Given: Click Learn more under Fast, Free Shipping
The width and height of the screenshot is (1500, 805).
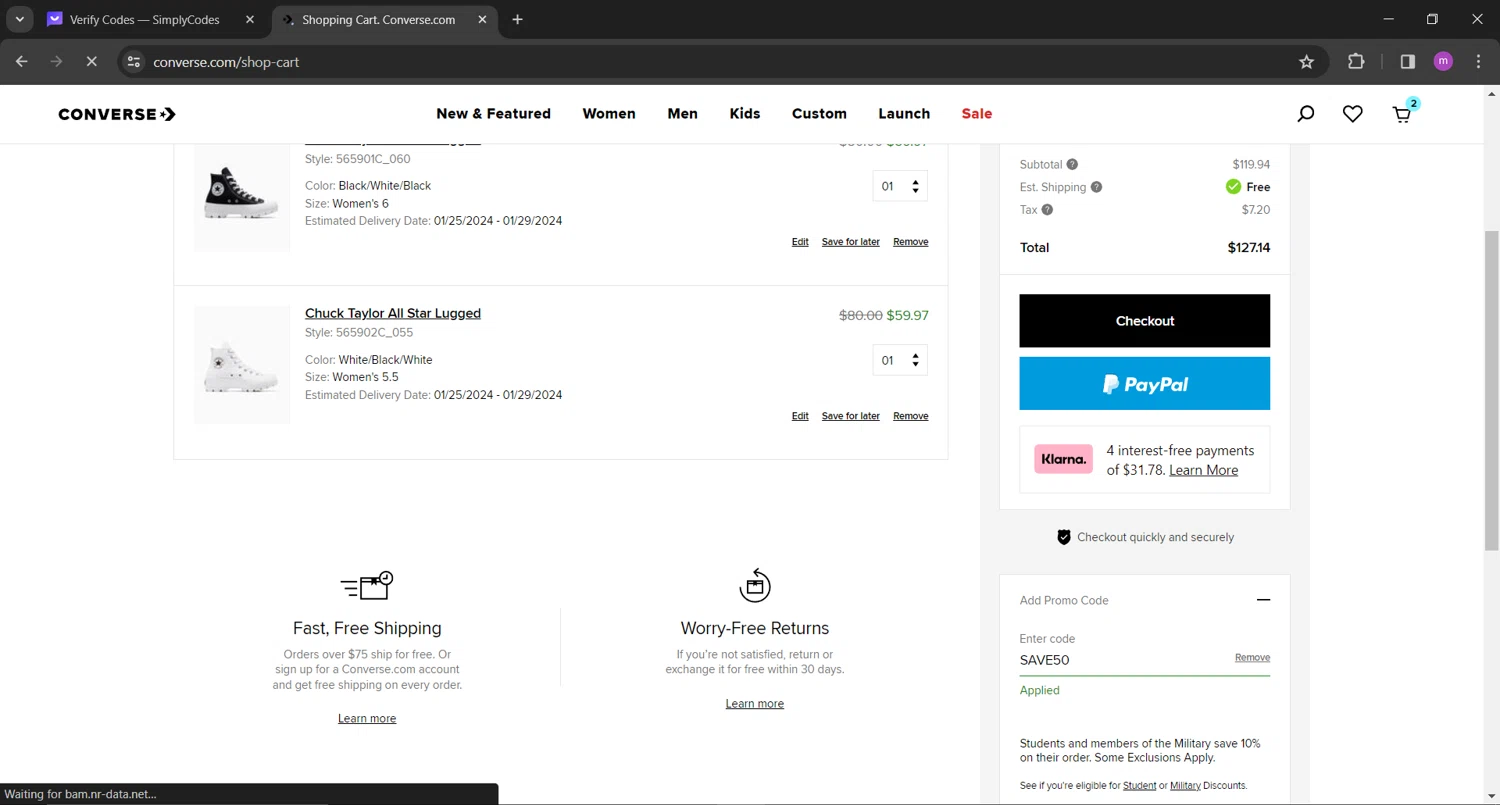Looking at the screenshot, I should tap(367, 719).
